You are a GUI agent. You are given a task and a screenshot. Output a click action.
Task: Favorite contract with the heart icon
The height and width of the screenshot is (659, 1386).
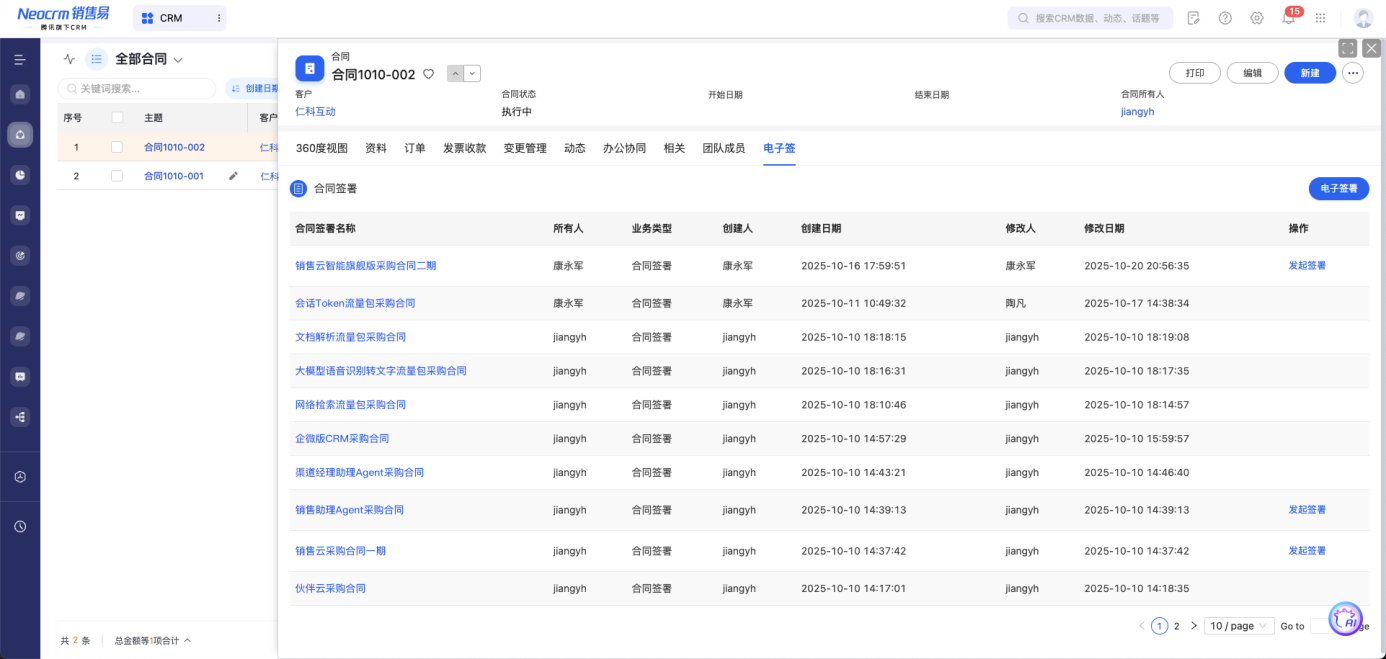click(x=428, y=74)
